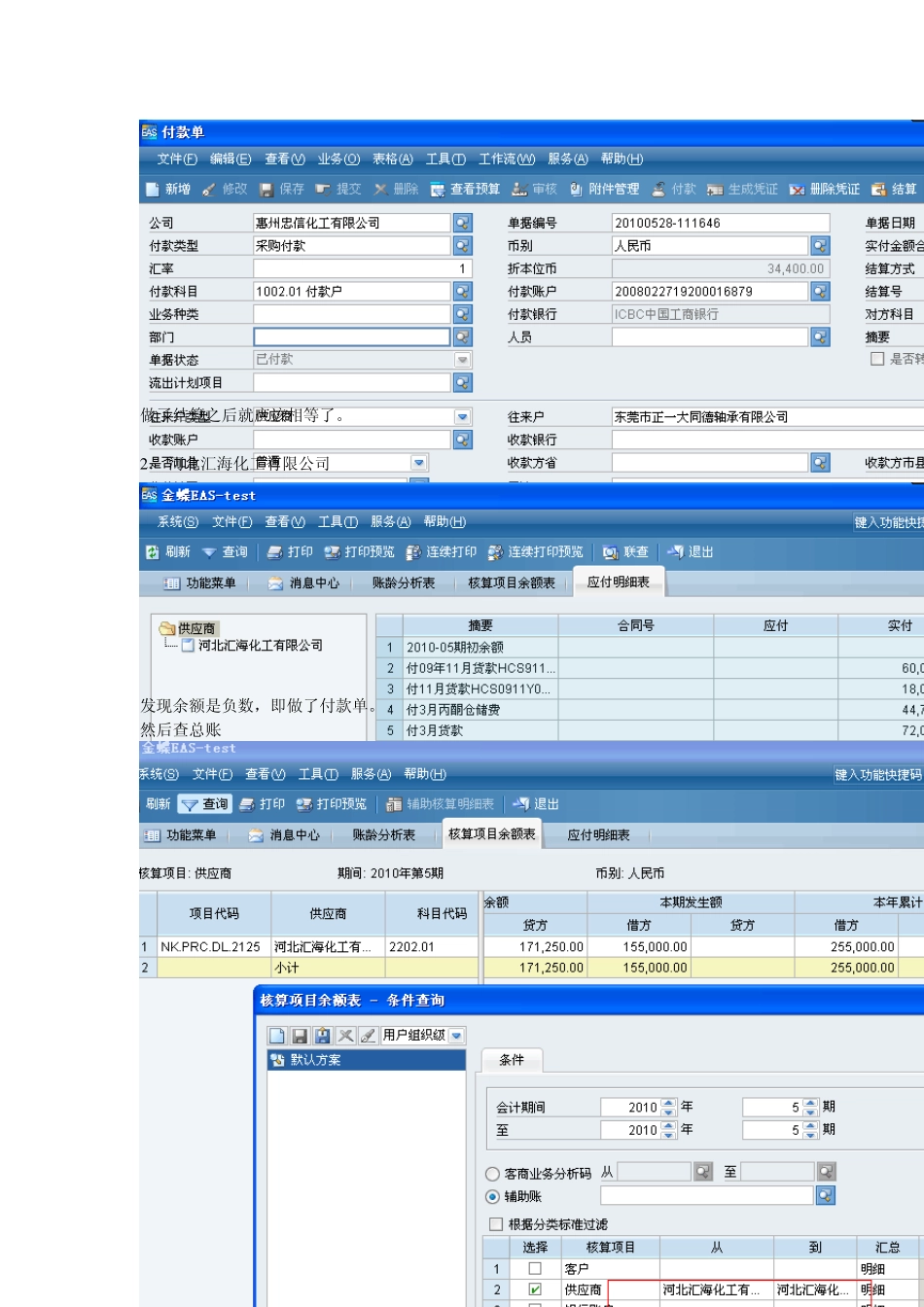This screenshot has height=1307, width=924.
Task: Open the lookup icon beside 币别 field
Action: tap(820, 246)
